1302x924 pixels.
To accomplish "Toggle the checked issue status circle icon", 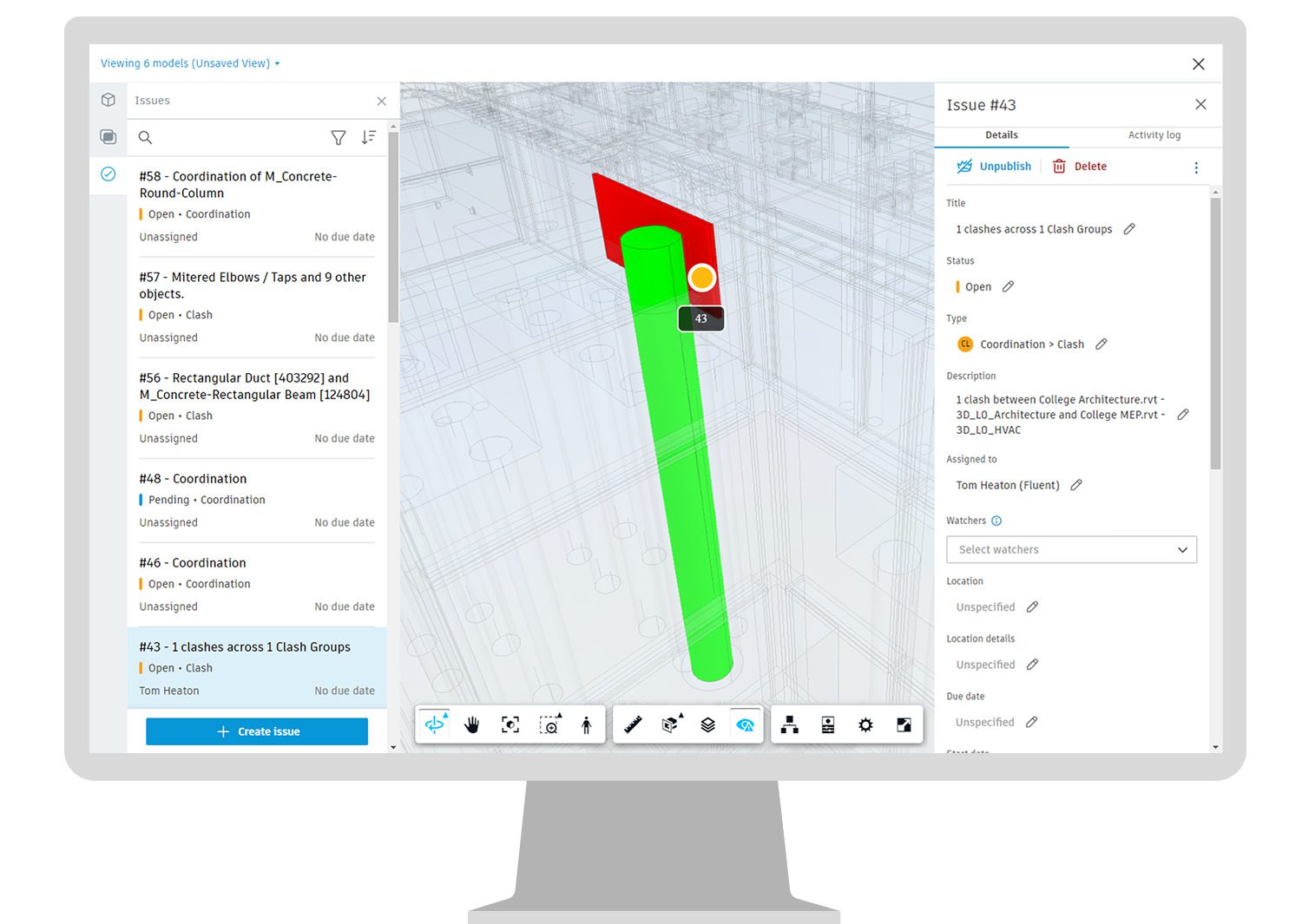I will 108,174.
